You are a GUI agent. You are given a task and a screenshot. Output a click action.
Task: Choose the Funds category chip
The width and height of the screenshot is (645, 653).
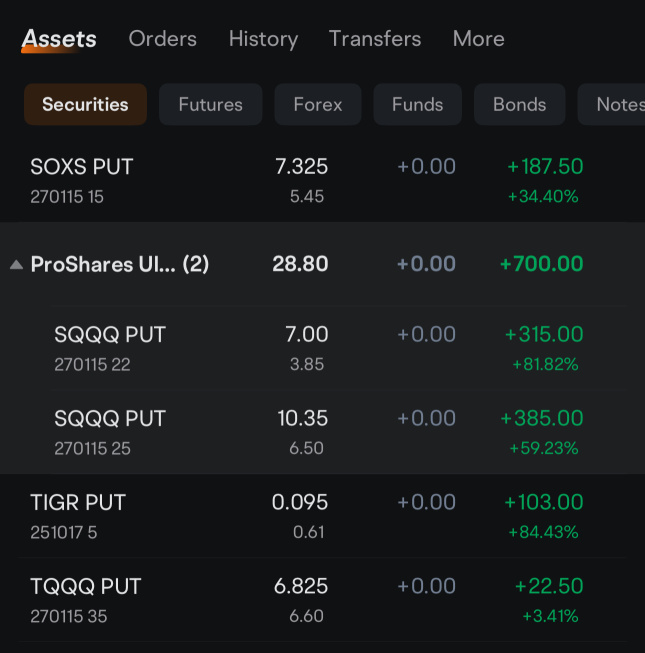pyautogui.click(x=417, y=104)
